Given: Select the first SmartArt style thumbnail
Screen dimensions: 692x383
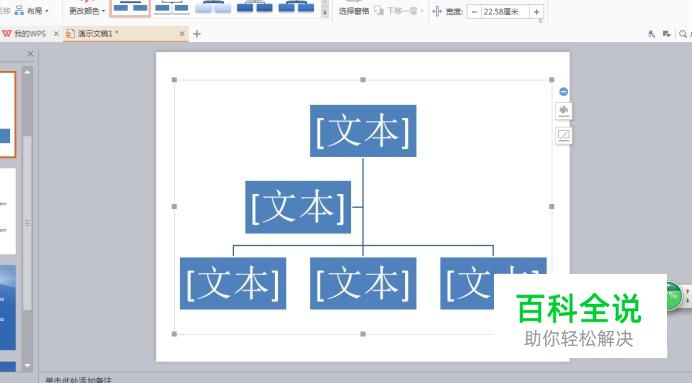Looking at the screenshot, I should [x=130, y=8].
